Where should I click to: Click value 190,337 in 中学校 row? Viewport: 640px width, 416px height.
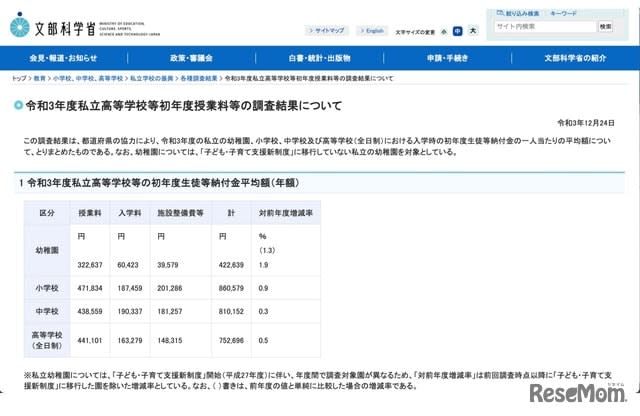pyautogui.click(x=130, y=311)
